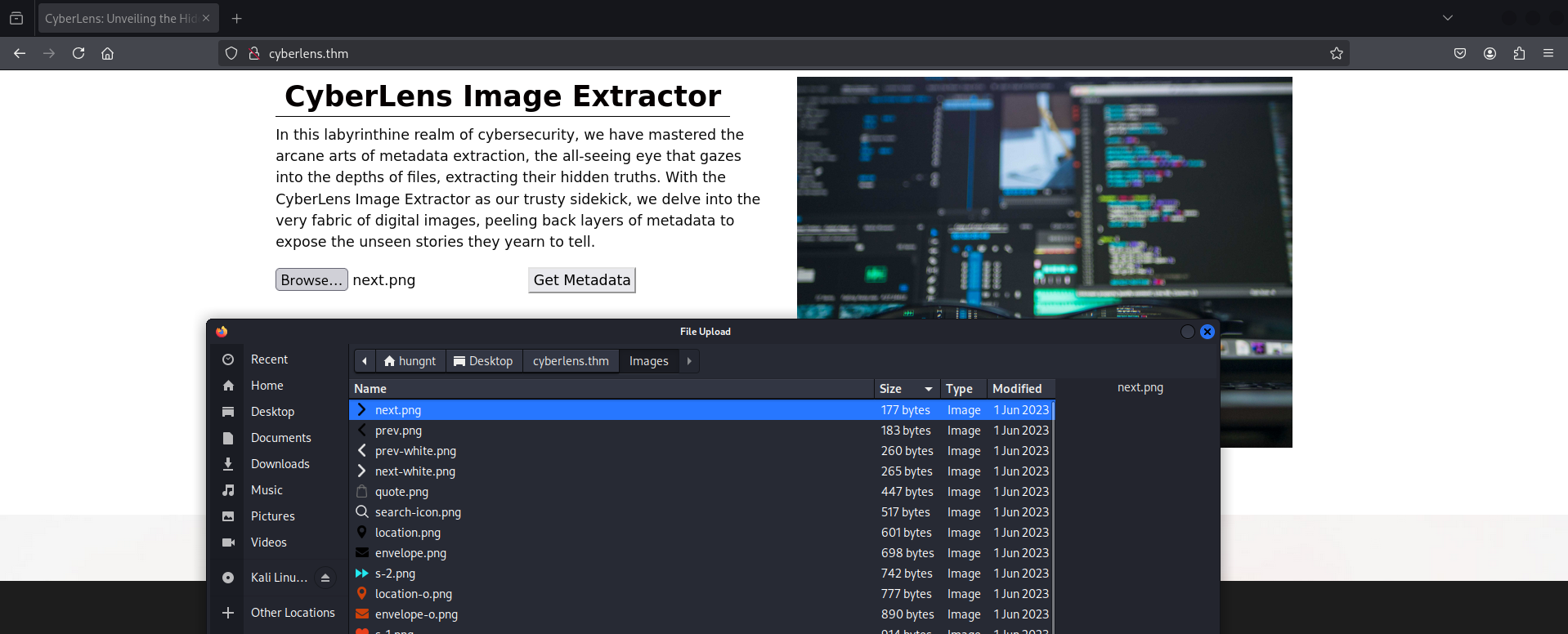Click the Get Metadata button

pyautogui.click(x=581, y=280)
